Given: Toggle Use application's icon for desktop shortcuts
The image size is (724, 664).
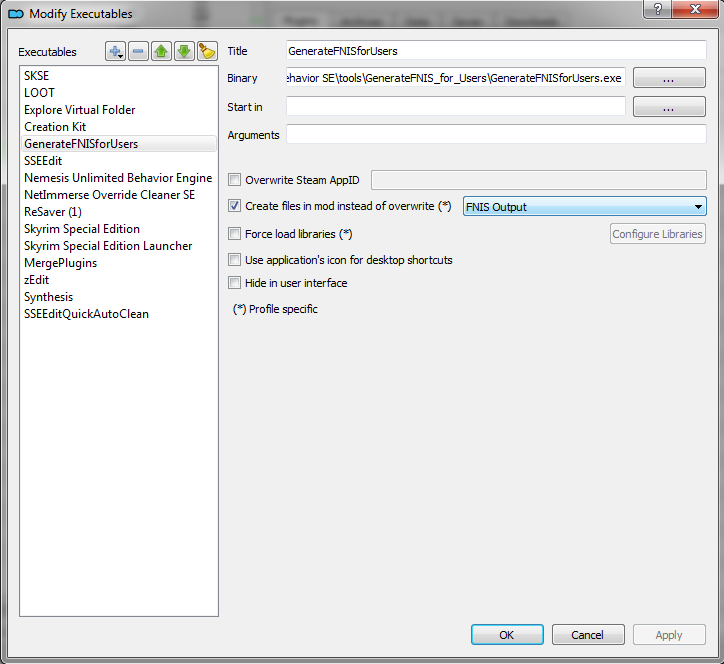Looking at the screenshot, I should (235, 260).
